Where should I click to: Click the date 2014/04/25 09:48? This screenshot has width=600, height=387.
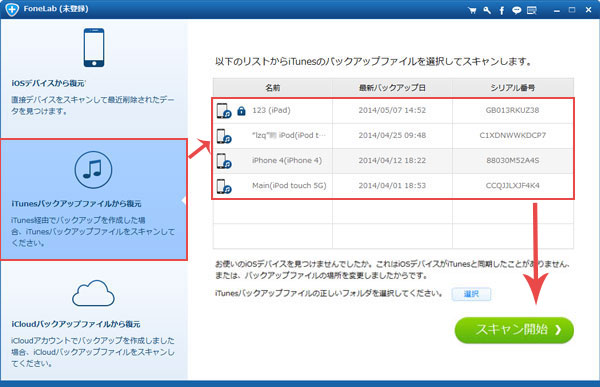click(392, 135)
